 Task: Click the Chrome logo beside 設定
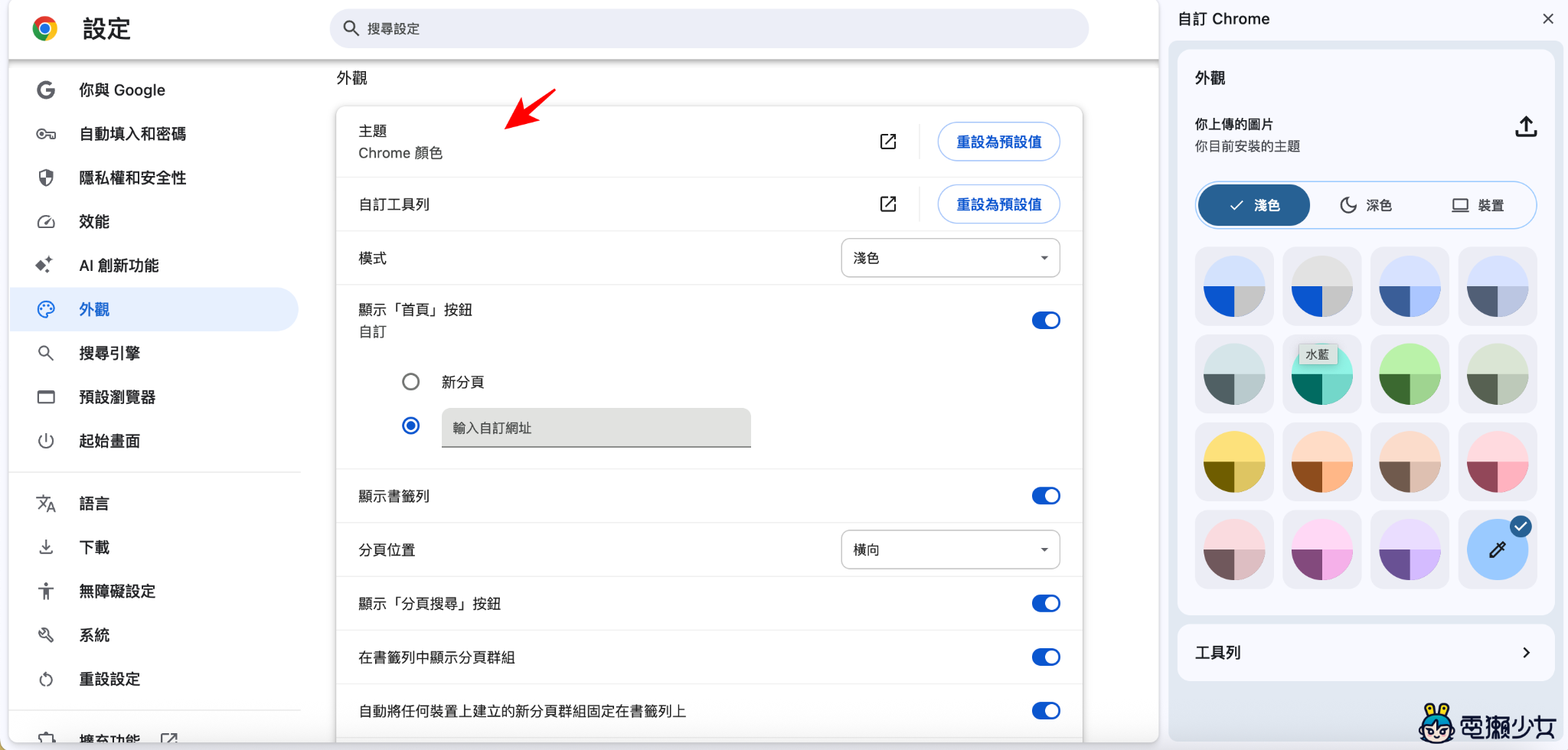tap(45, 29)
